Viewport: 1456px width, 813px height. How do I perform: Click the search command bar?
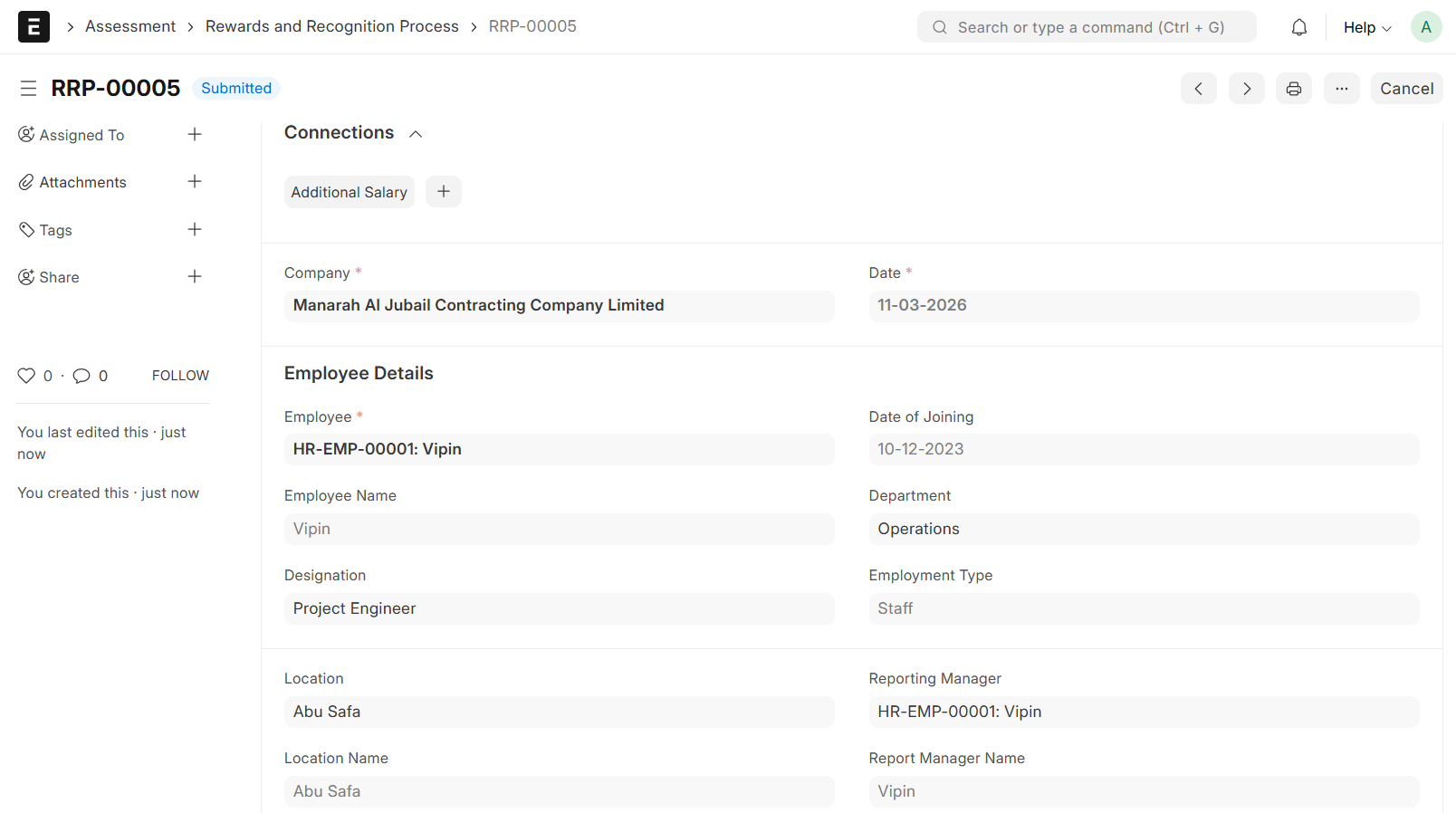[1087, 27]
